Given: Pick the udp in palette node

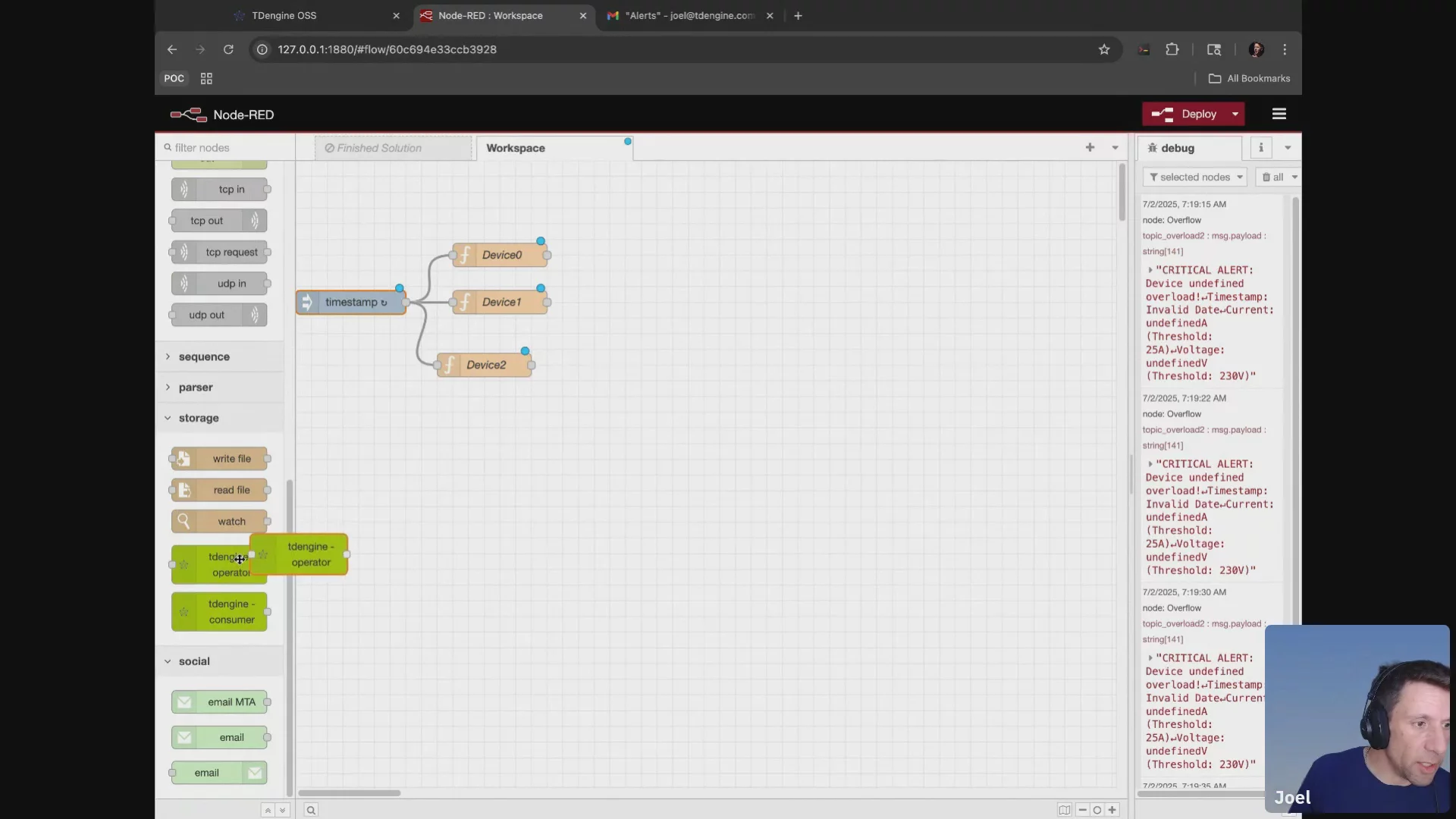Looking at the screenshot, I should [x=219, y=284].
